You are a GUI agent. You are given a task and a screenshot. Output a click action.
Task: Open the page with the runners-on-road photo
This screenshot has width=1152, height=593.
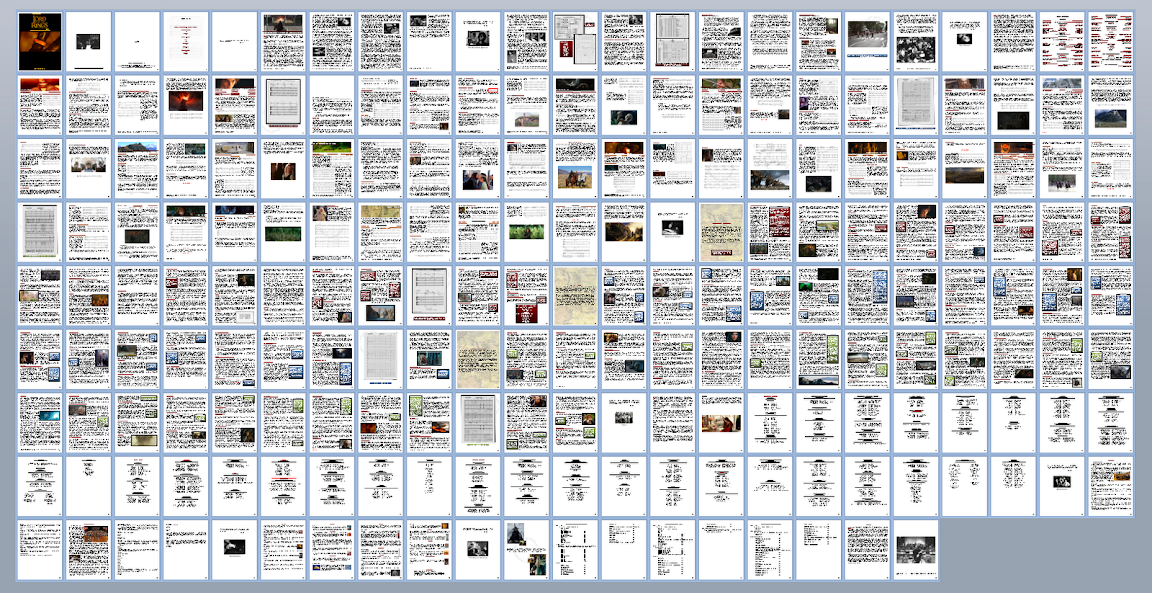(867, 41)
